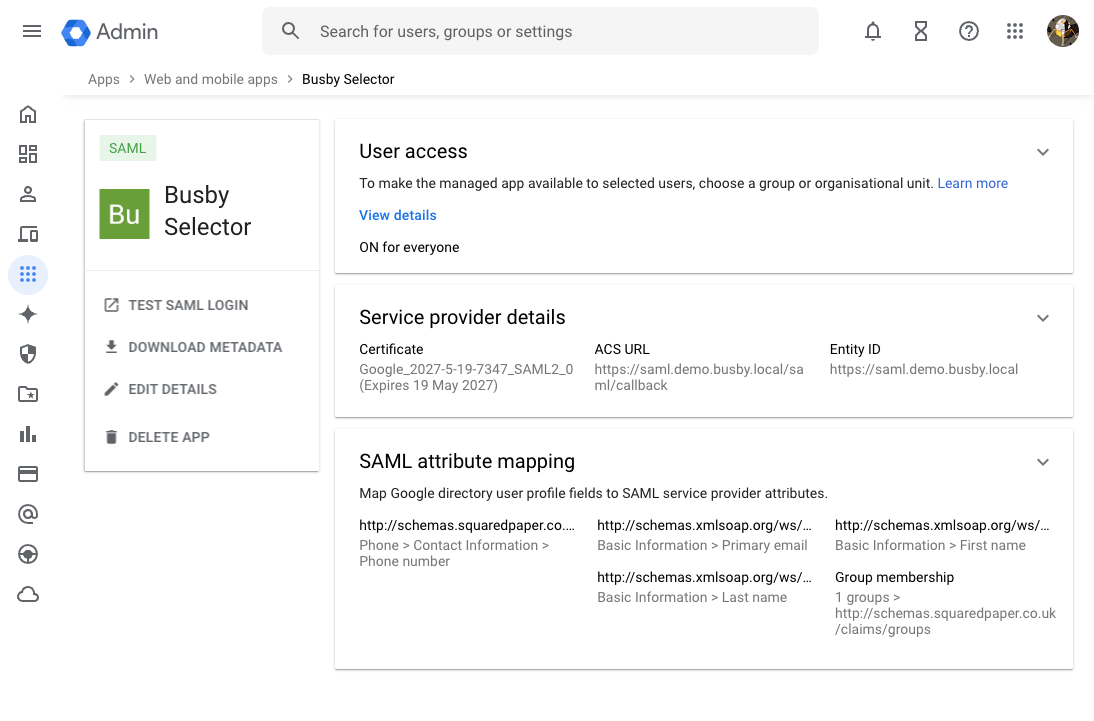Image resolution: width=1094 pixels, height=721 pixels.
Task: Go to Apps breadcrumb
Action: [x=104, y=80]
